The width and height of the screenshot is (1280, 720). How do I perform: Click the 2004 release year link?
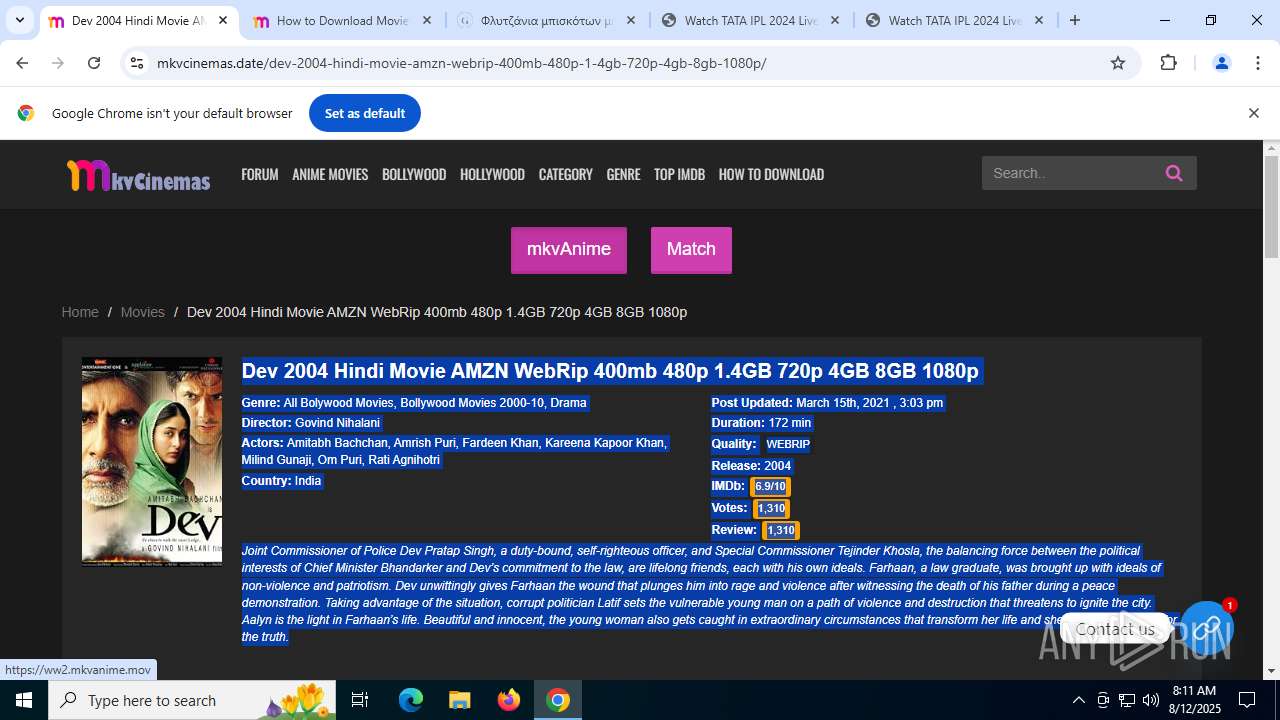coord(777,466)
